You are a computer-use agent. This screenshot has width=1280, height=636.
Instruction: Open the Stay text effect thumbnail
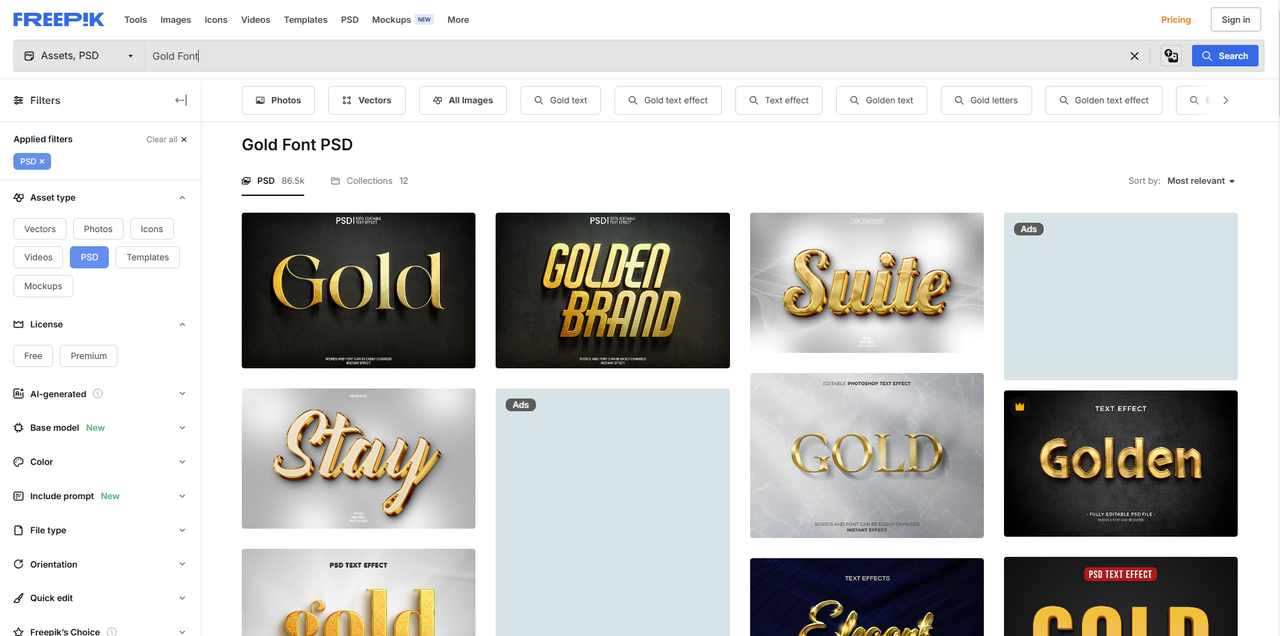359,459
